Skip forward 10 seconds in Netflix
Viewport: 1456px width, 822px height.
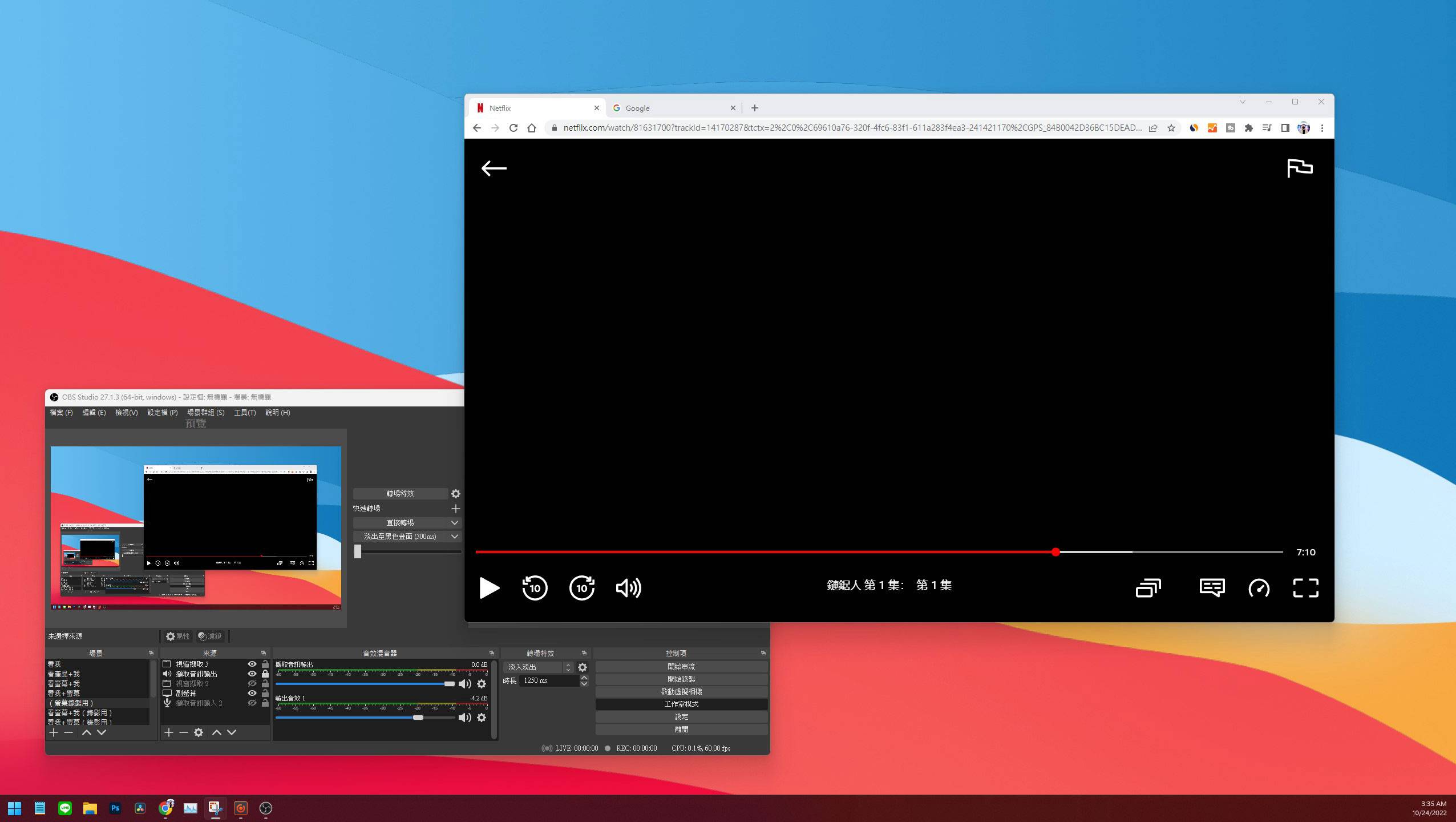(581, 587)
